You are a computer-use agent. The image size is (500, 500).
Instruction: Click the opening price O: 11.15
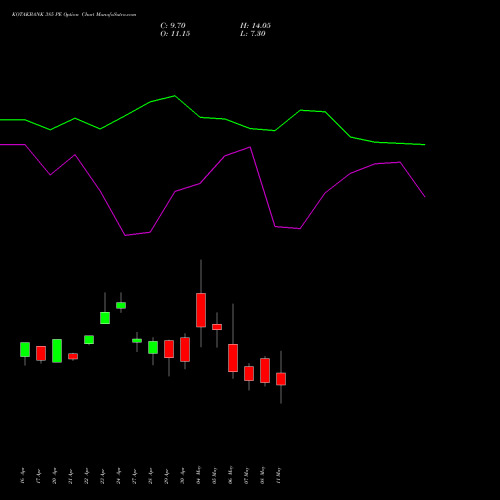(175, 34)
